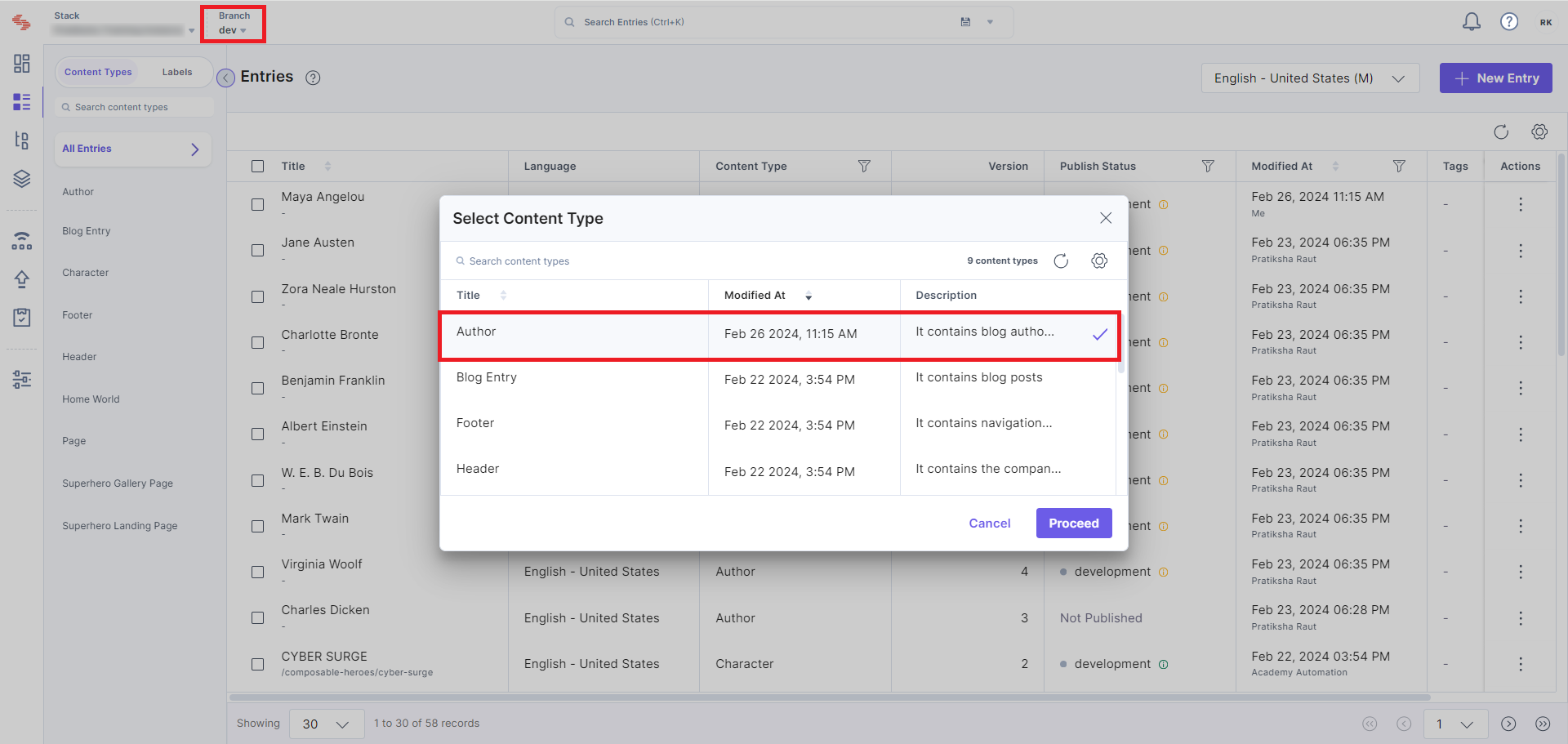This screenshot has width=1568, height=744.
Task: Refresh the entries table
Action: (1501, 131)
